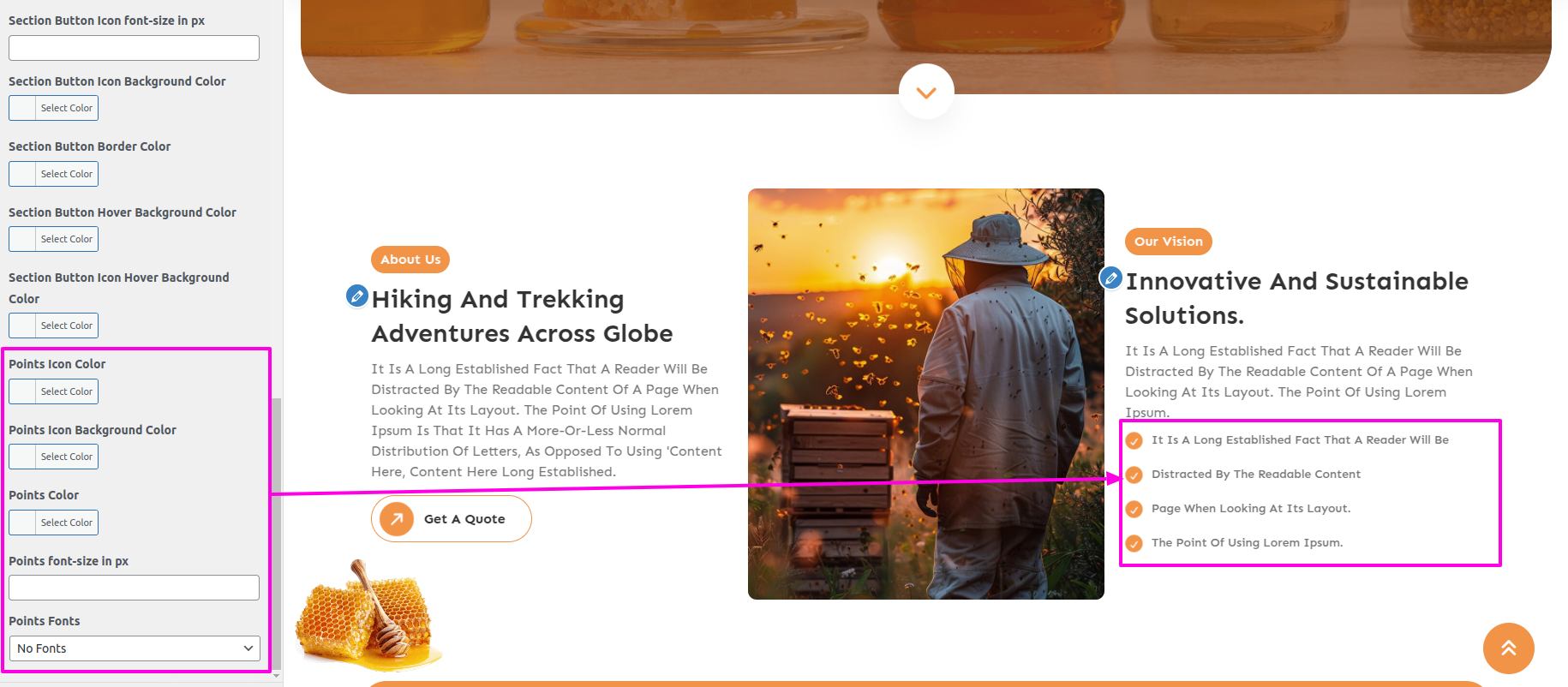Click checkmark icon beside 'Distracted By The Readable Content'
1568x687 pixels.
tap(1134, 475)
